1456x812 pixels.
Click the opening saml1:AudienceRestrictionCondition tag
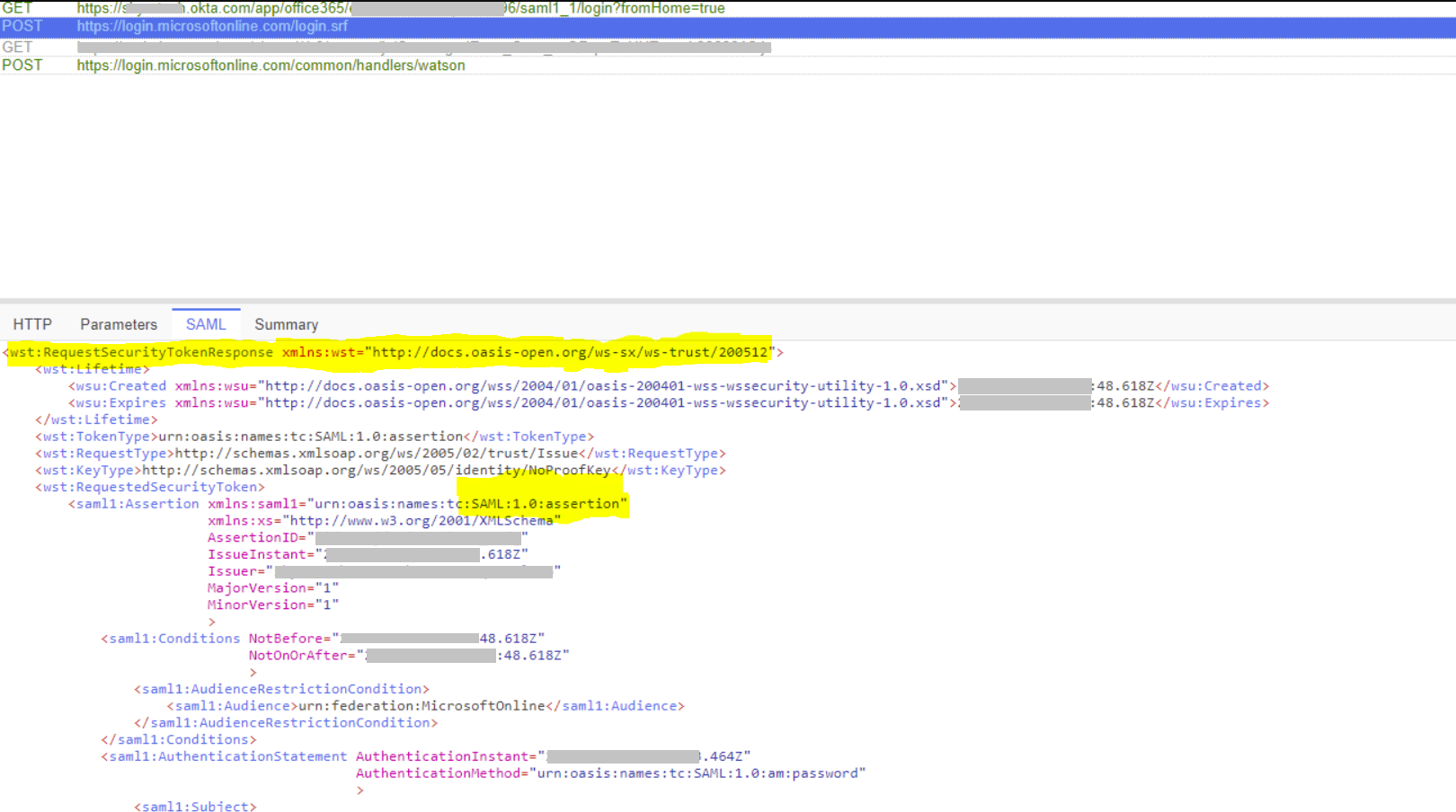[x=282, y=689]
